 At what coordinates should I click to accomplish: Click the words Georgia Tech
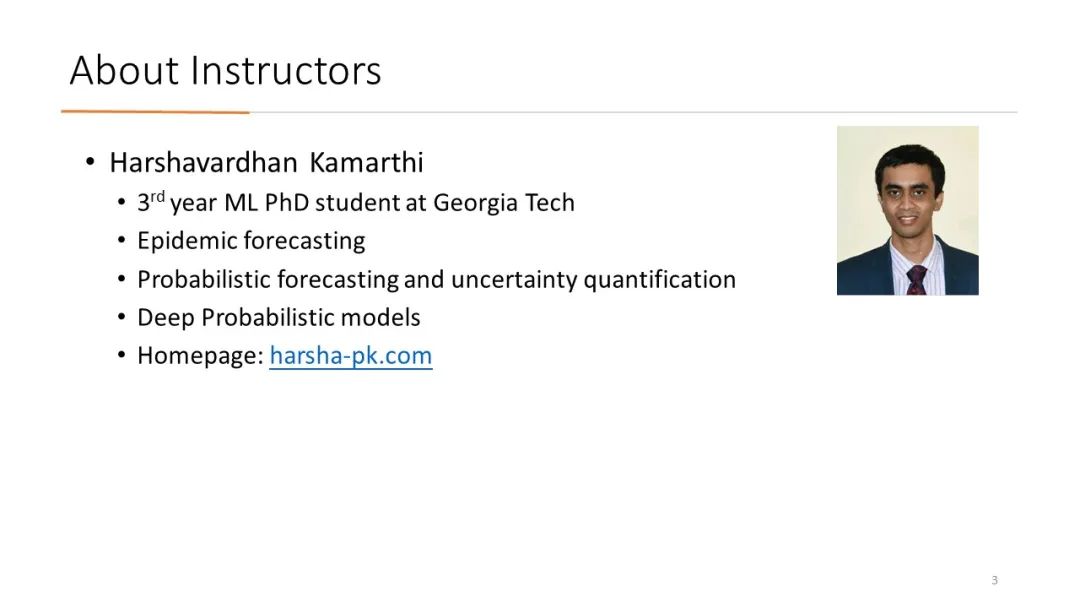tap(503, 202)
